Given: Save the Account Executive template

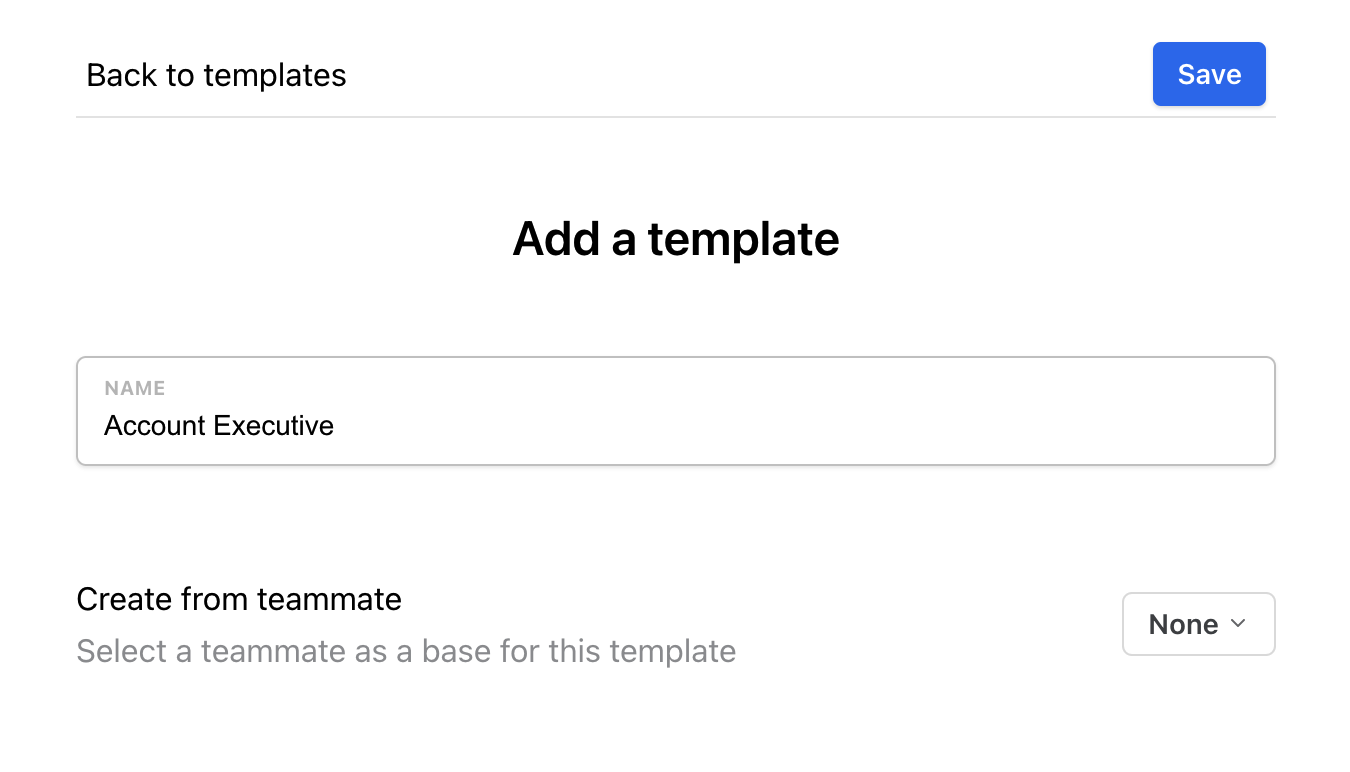Looking at the screenshot, I should 1209,73.
